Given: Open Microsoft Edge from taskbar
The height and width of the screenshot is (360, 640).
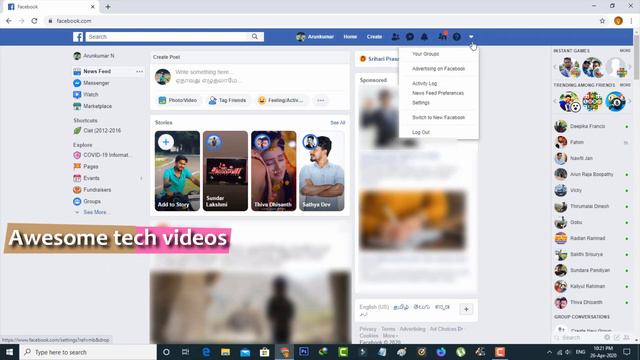Looking at the screenshot, I should point(206,352).
